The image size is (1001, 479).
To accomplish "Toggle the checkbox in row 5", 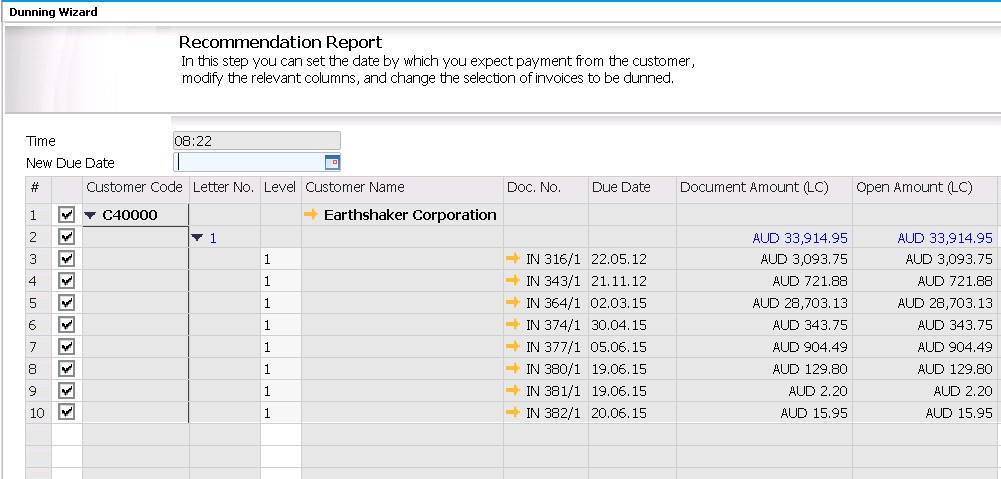I will pyautogui.click(x=67, y=303).
